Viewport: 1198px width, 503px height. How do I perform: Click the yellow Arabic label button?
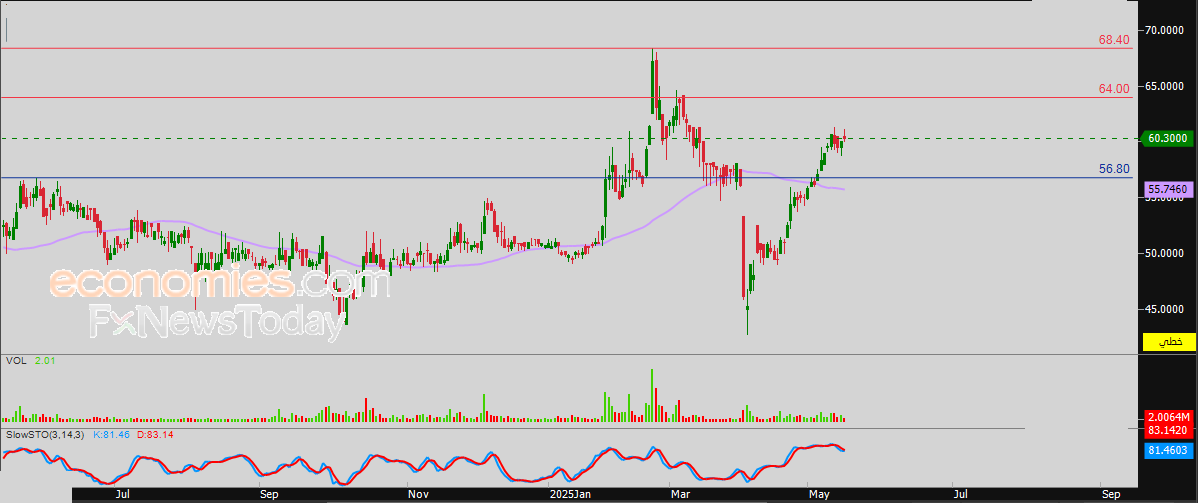pyautogui.click(x=1169, y=342)
